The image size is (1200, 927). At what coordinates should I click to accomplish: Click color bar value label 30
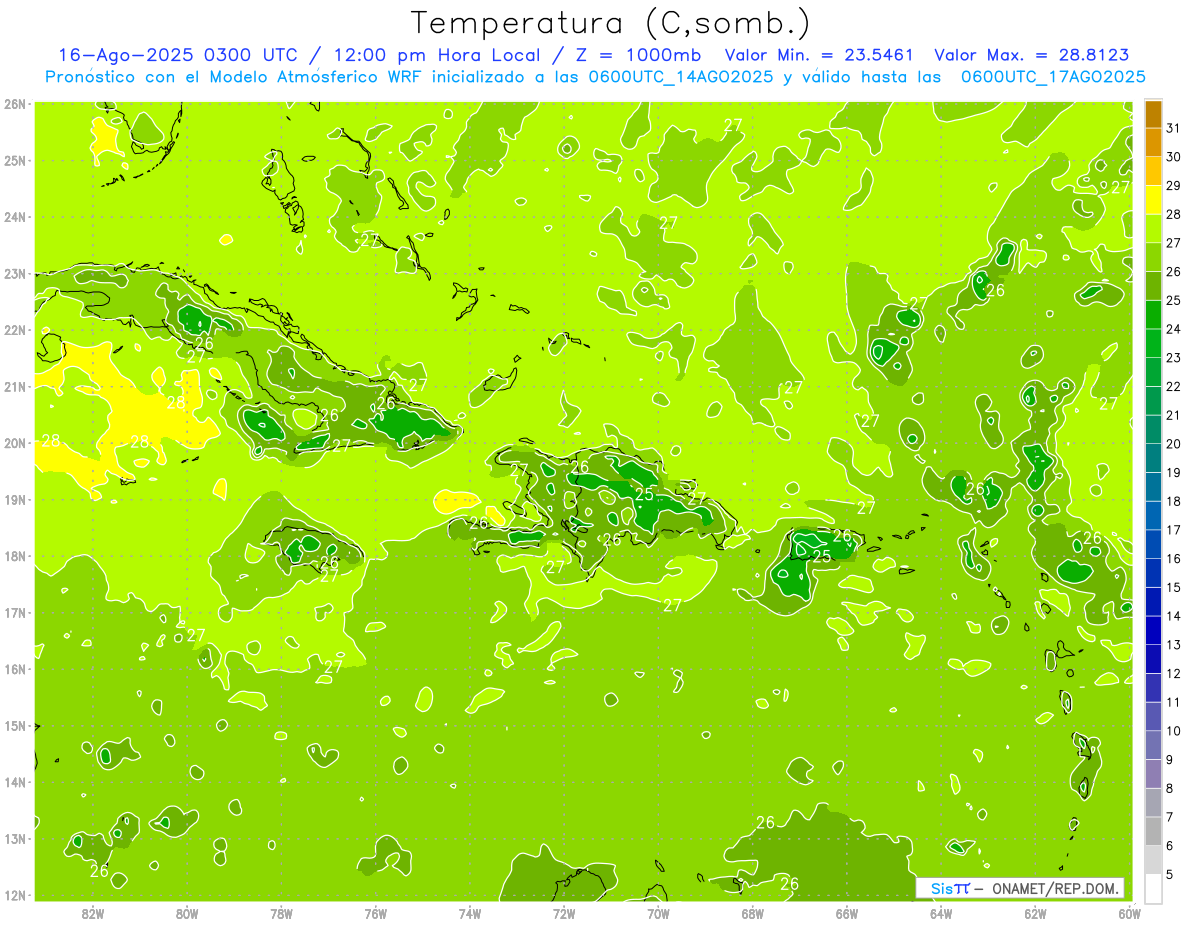point(1174,157)
